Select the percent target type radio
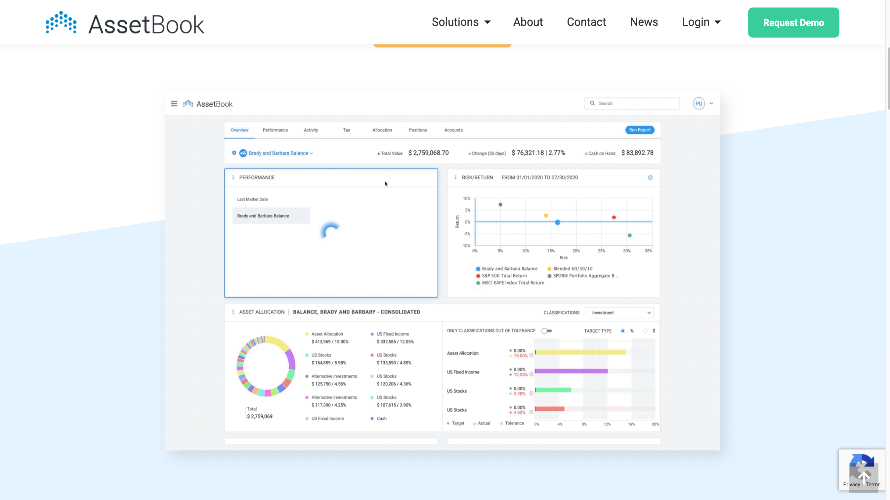The height and width of the screenshot is (500, 890). pos(623,331)
